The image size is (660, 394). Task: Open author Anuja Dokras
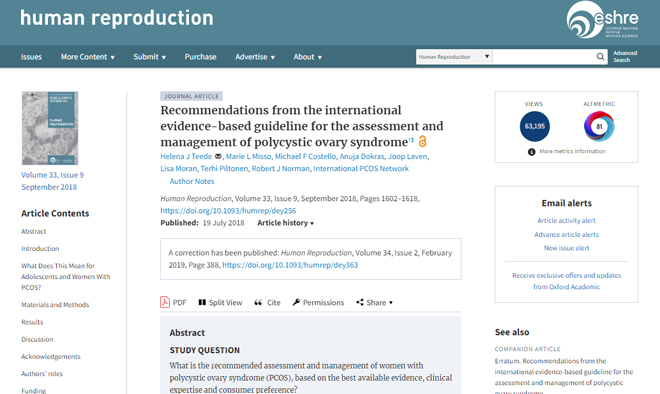(x=362, y=156)
